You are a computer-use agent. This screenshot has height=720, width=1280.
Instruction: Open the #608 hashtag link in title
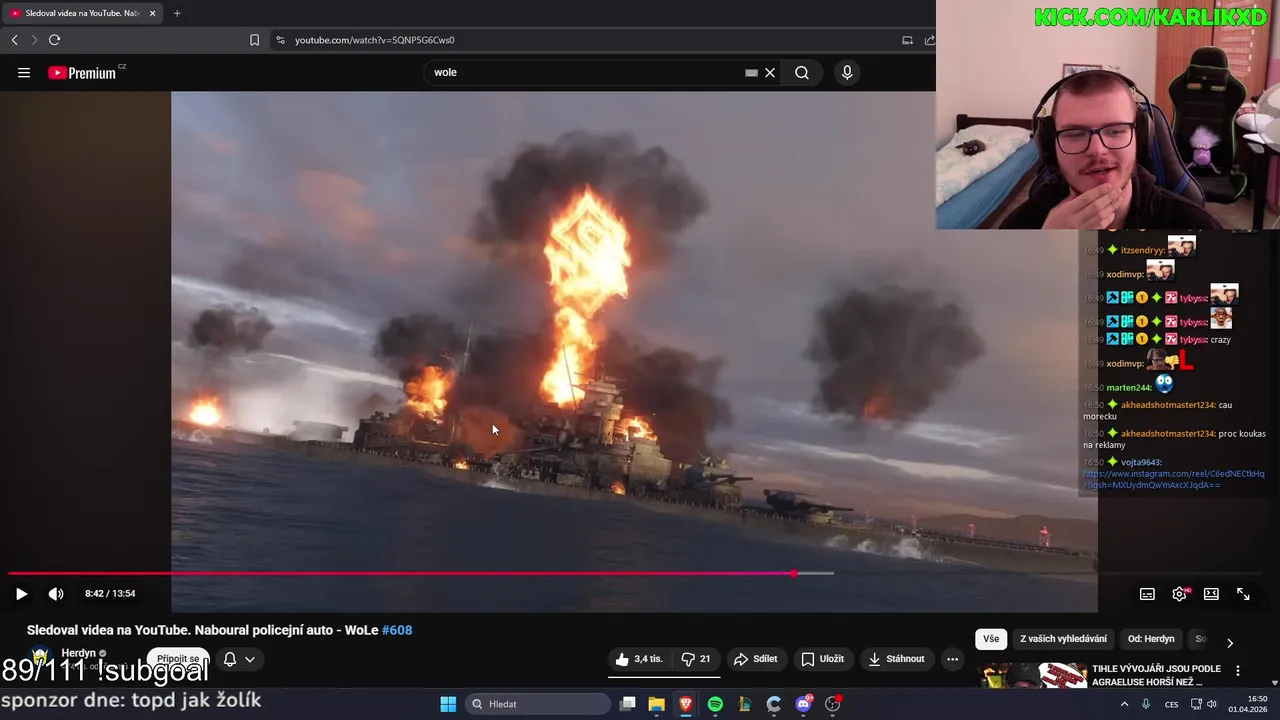point(397,630)
